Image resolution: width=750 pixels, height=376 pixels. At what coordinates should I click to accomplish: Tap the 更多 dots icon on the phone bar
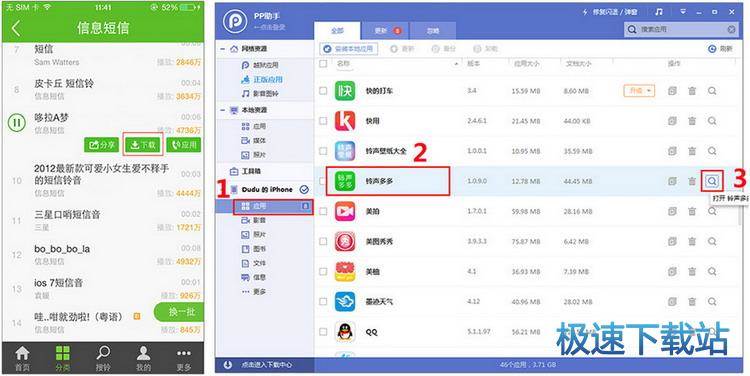[184, 354]
